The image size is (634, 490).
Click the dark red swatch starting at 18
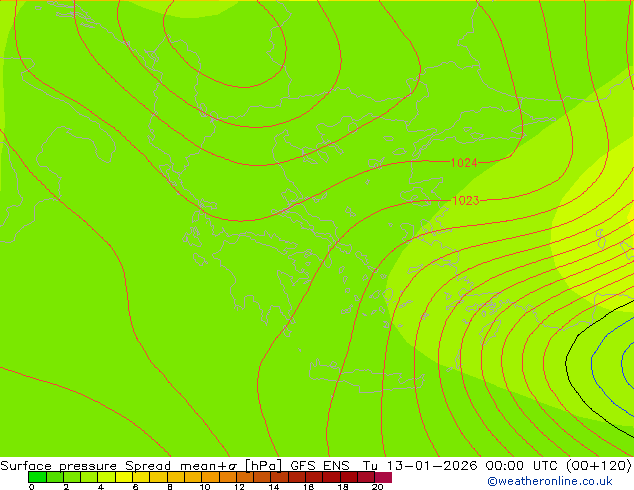[x=349, y=477]
